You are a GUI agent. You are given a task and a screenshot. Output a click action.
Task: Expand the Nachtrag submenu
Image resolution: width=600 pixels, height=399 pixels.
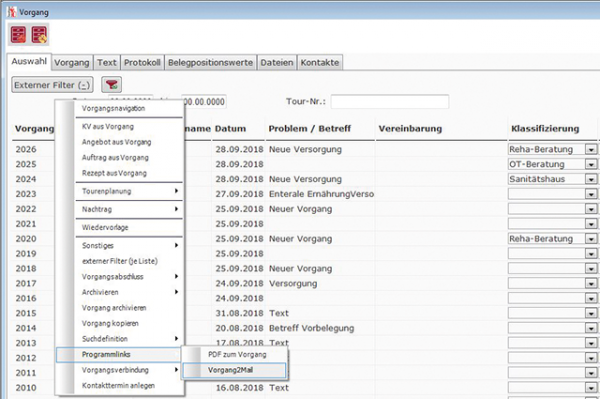pos(129,209)
